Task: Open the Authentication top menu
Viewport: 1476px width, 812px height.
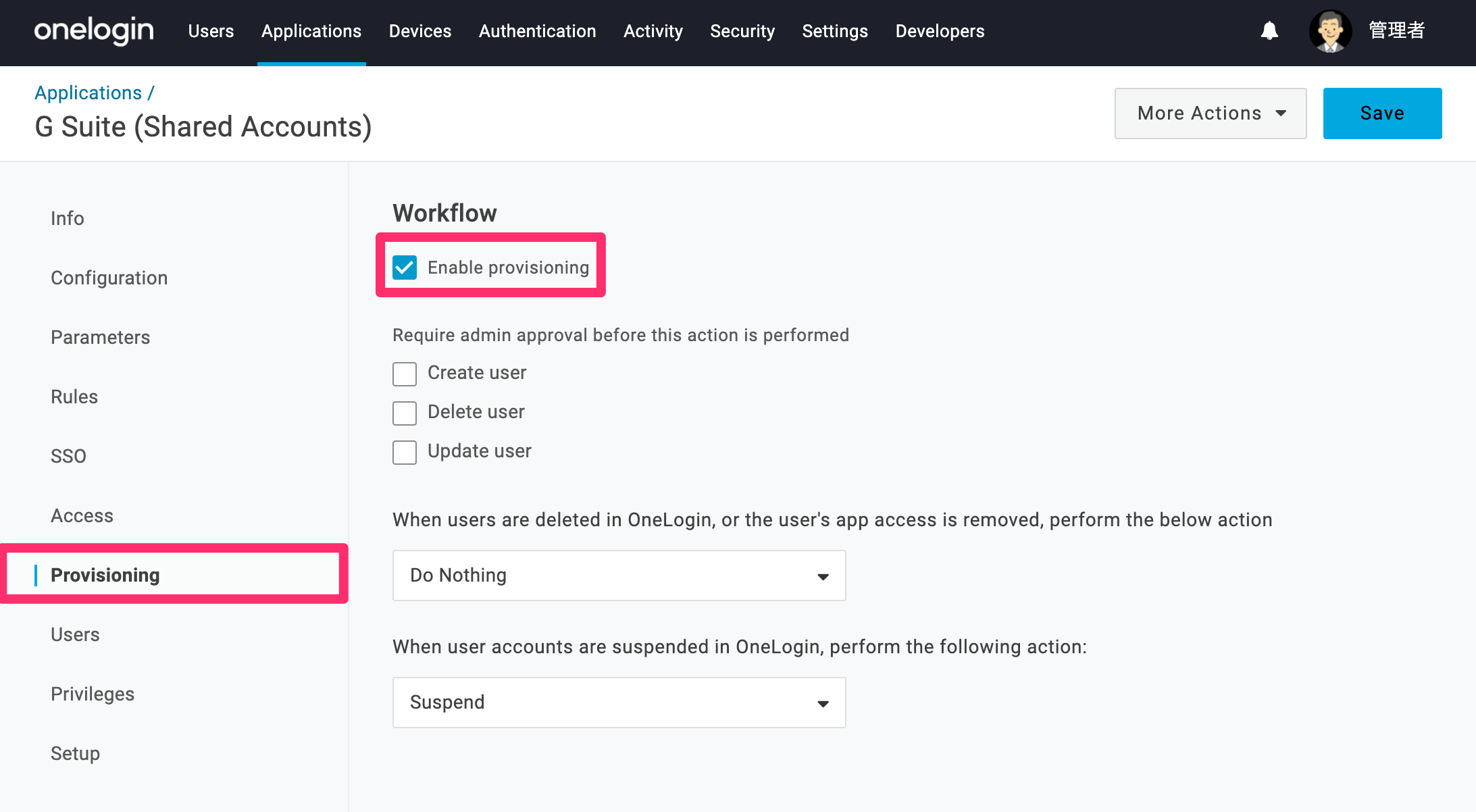Action: point(538,31)
